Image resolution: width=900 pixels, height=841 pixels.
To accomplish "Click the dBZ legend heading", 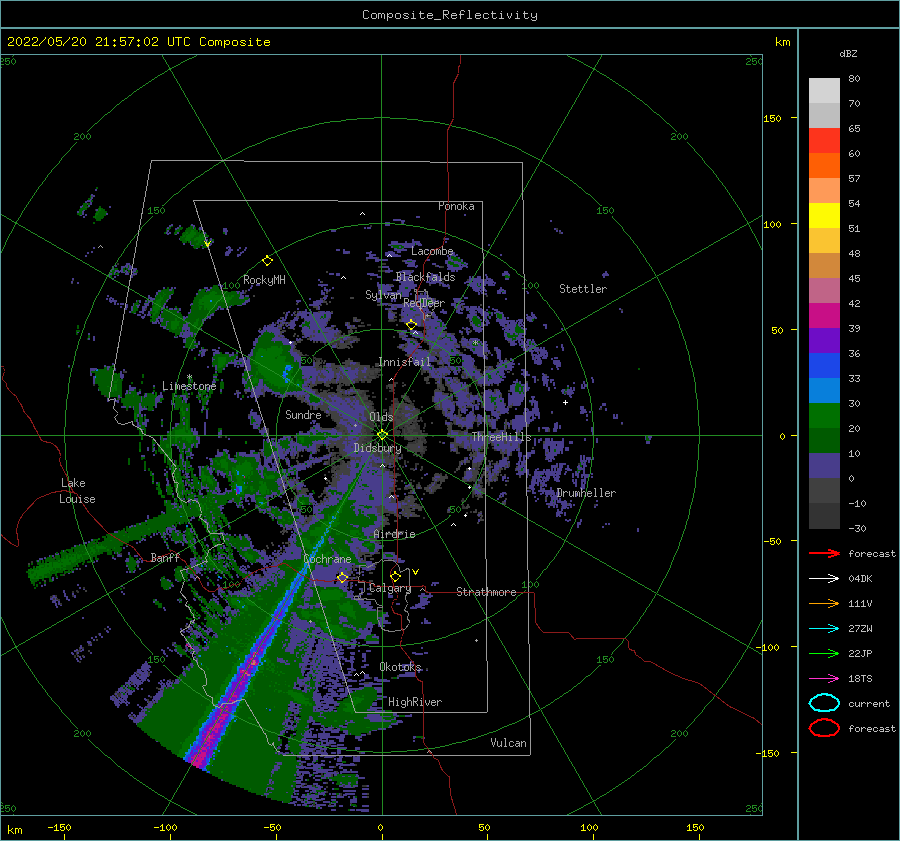I will pyautogui.click(x=848, y=54).
